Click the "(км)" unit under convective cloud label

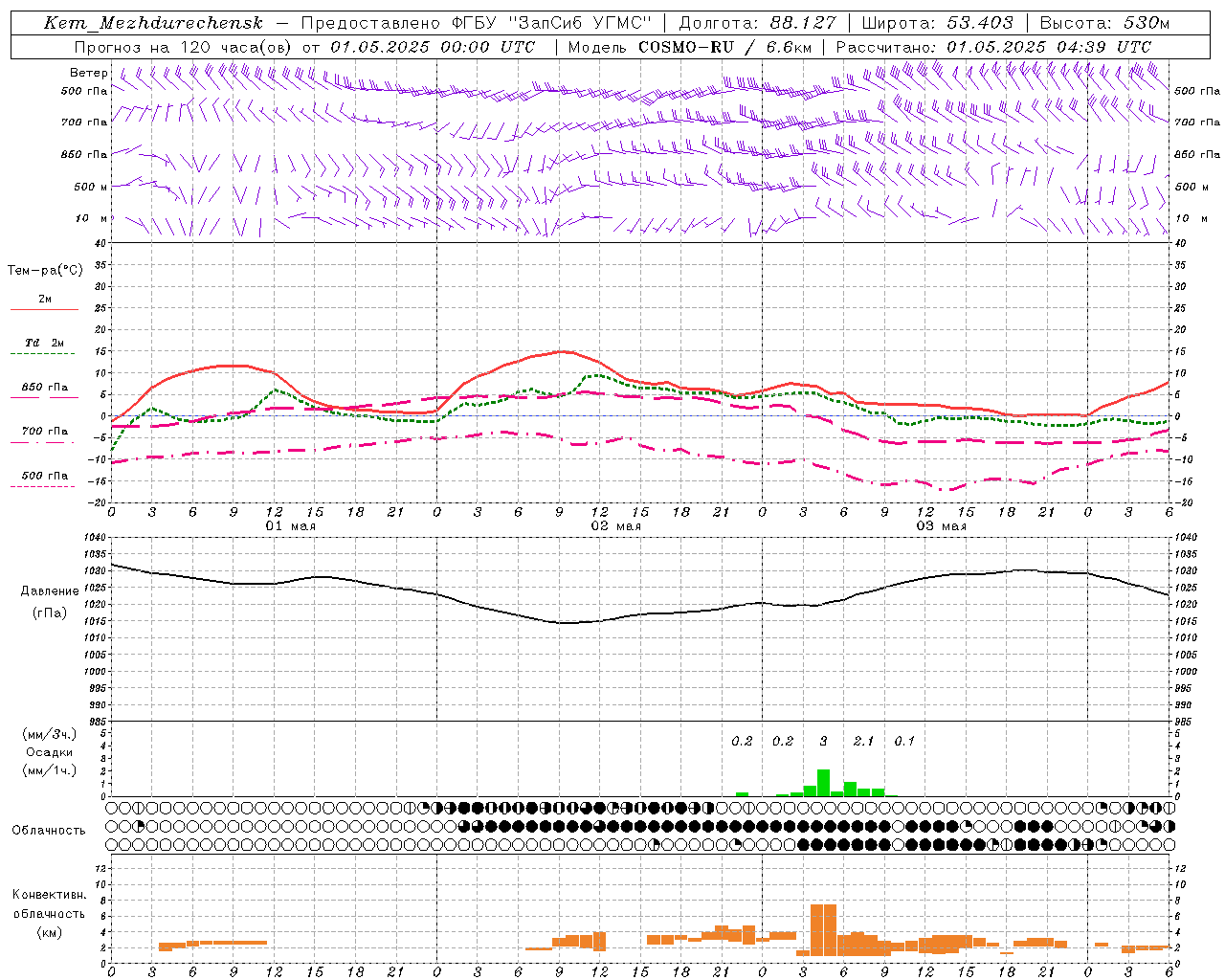(49, 932)
